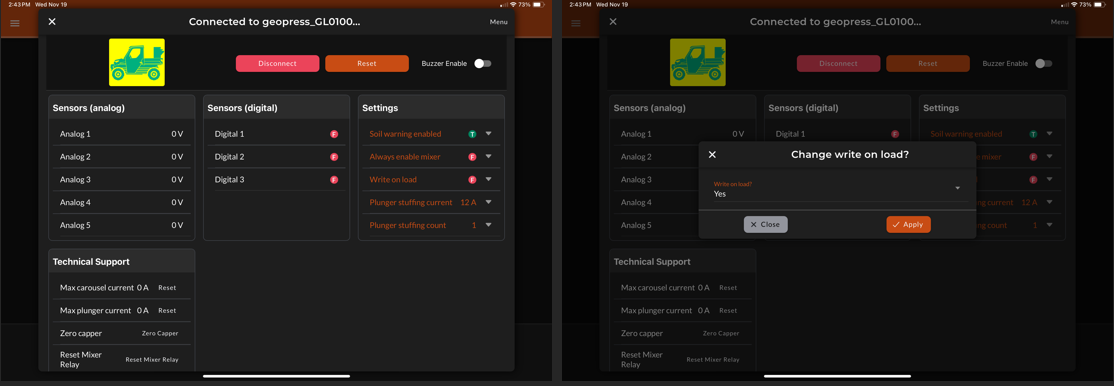Click Soil warning enabled label in left screenshot

coord(405,134)
